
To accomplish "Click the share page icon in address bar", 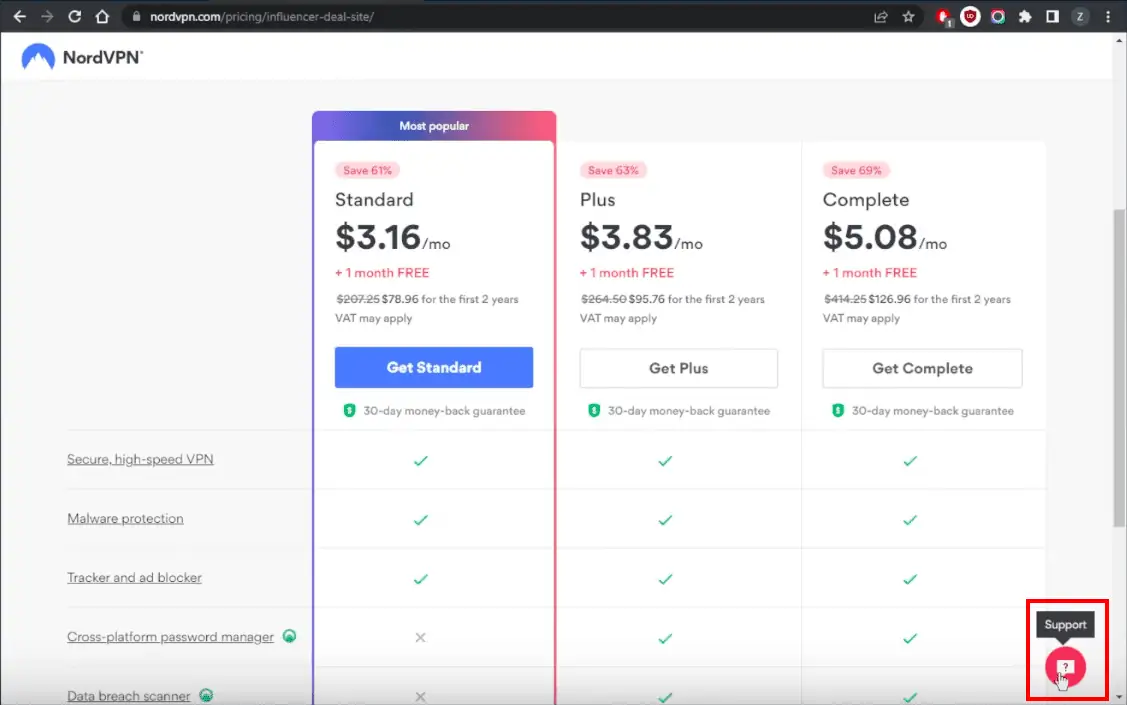I will point(880,17).
